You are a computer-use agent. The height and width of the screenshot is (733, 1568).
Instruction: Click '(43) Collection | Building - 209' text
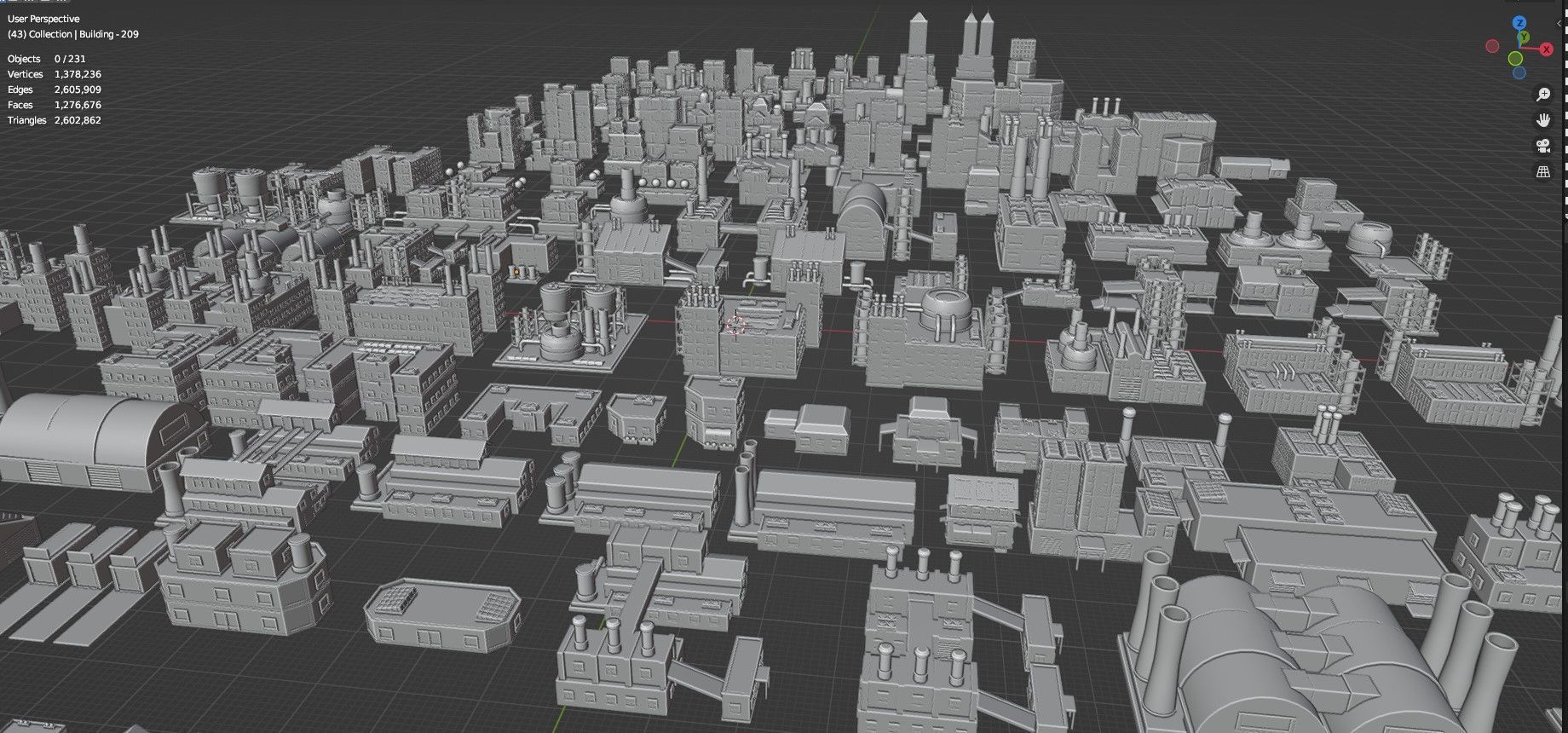73,34
